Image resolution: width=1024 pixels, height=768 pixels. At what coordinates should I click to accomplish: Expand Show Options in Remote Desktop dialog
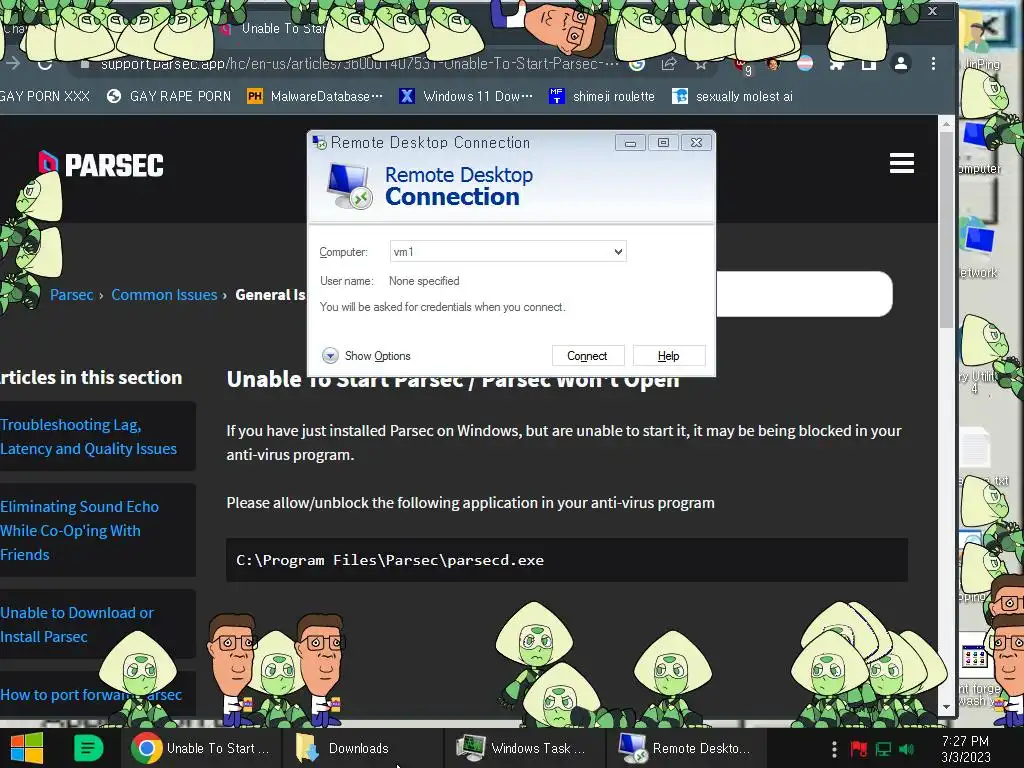point(366,356)
